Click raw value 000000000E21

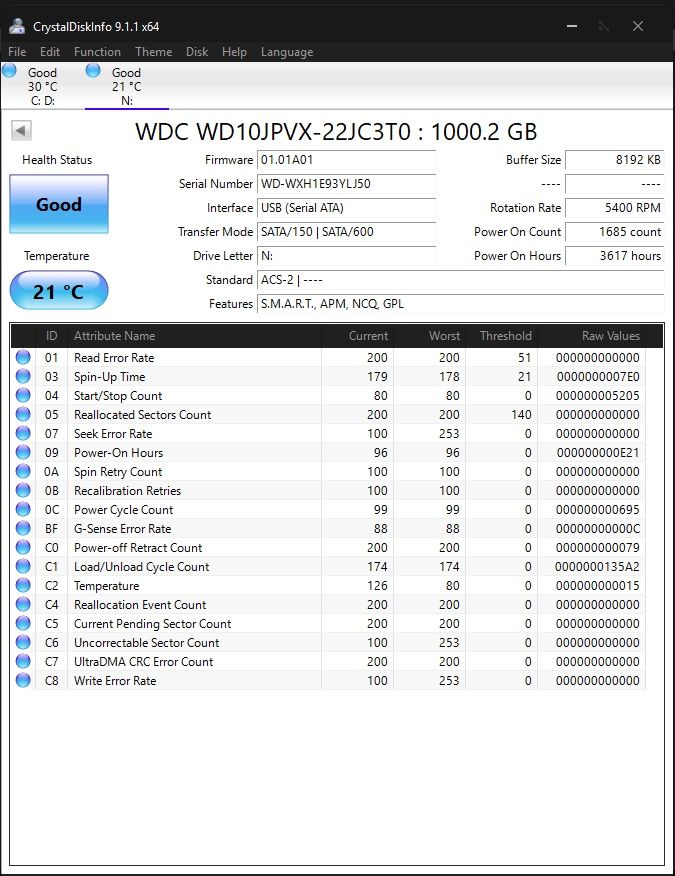[597, 453]
